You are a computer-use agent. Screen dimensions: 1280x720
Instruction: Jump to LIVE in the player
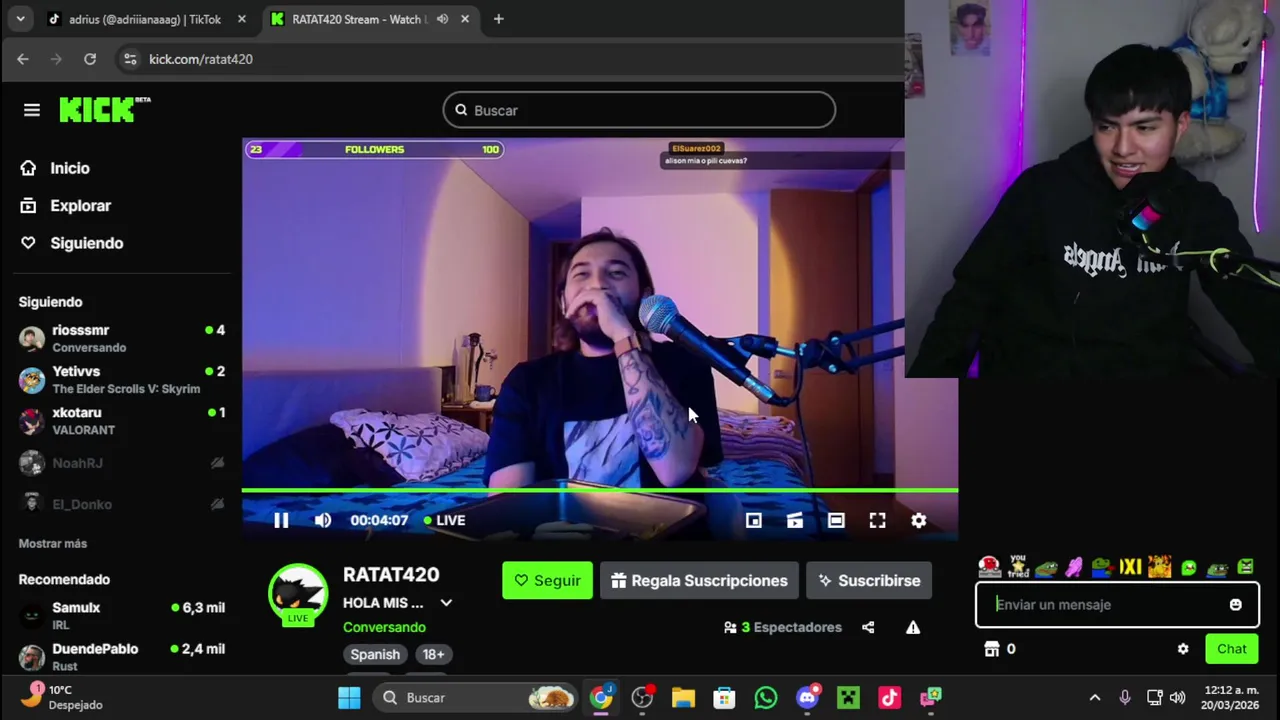click(x=444, y=520)
